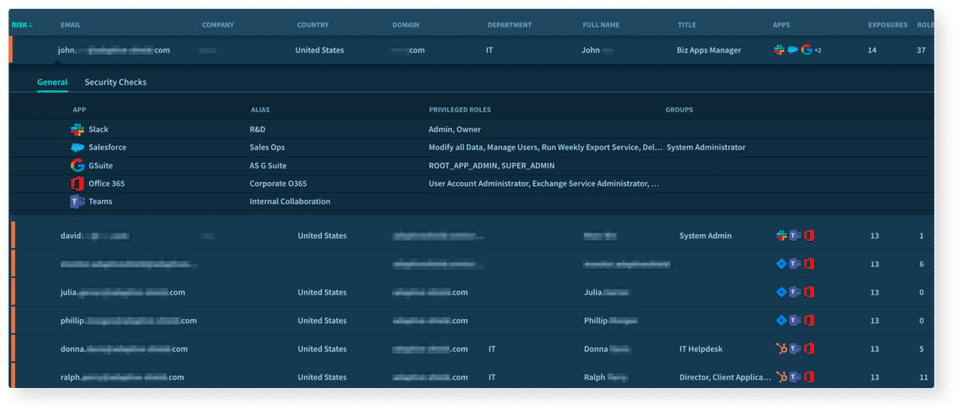Click the Teams icon in ralph's row
Screen dimensions: 960x414
point(795,377)
